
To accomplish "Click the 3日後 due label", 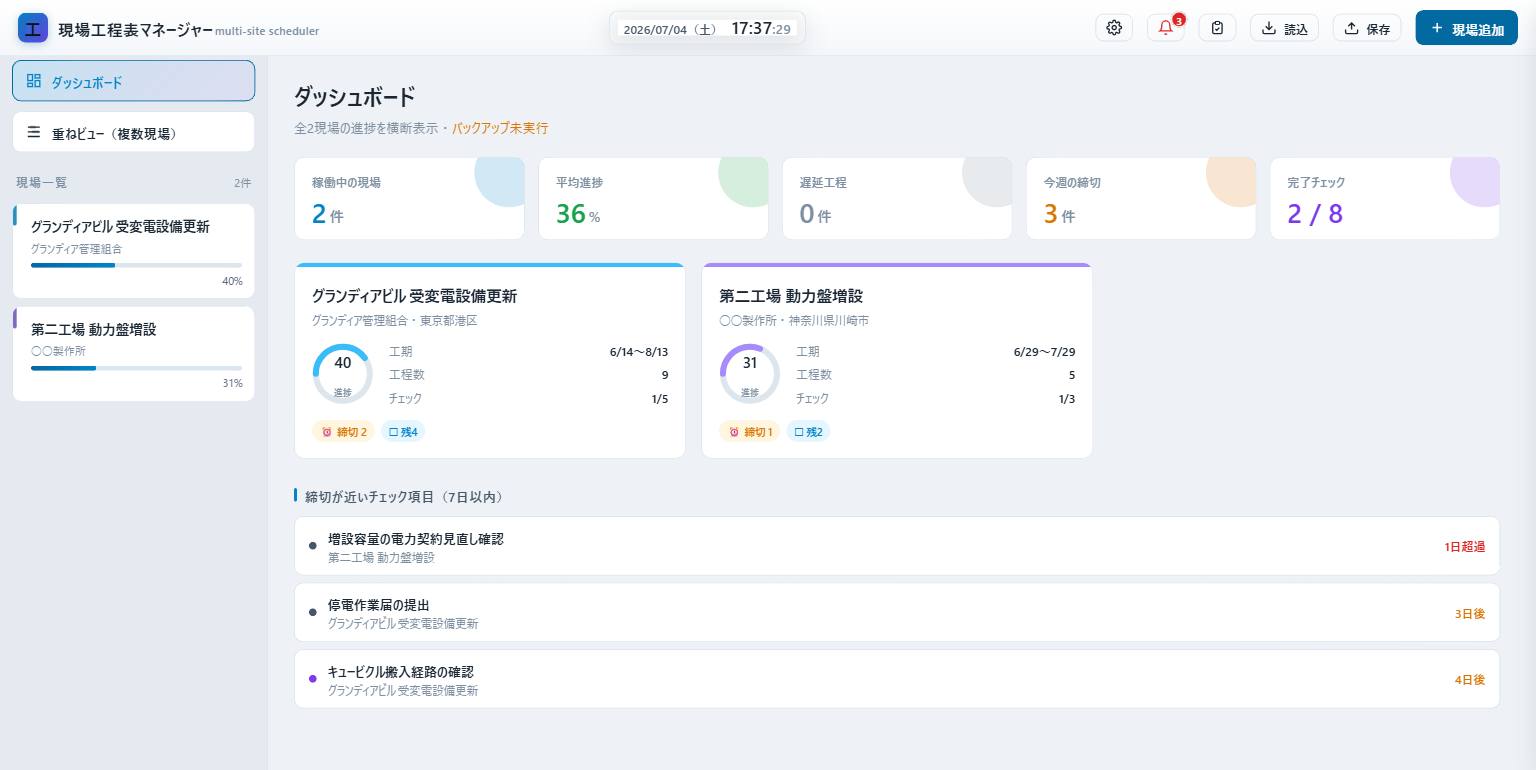I will click(1470, 613).
